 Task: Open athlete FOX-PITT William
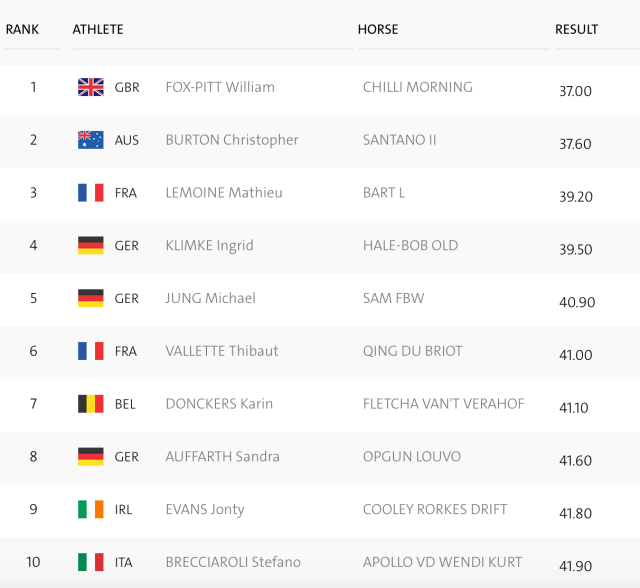(x=220, y=87)
